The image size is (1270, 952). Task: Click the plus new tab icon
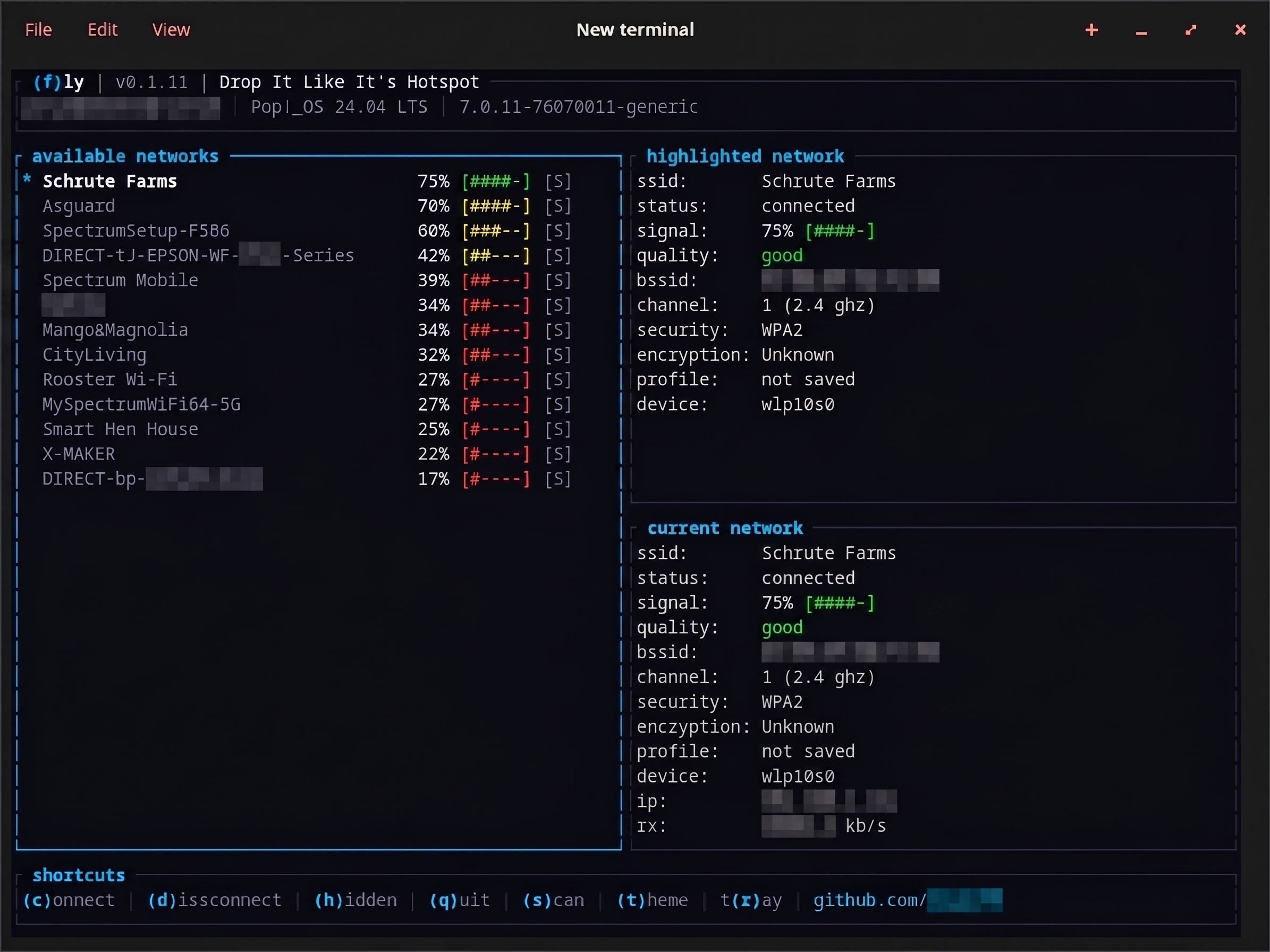[x=1091, y=30]
